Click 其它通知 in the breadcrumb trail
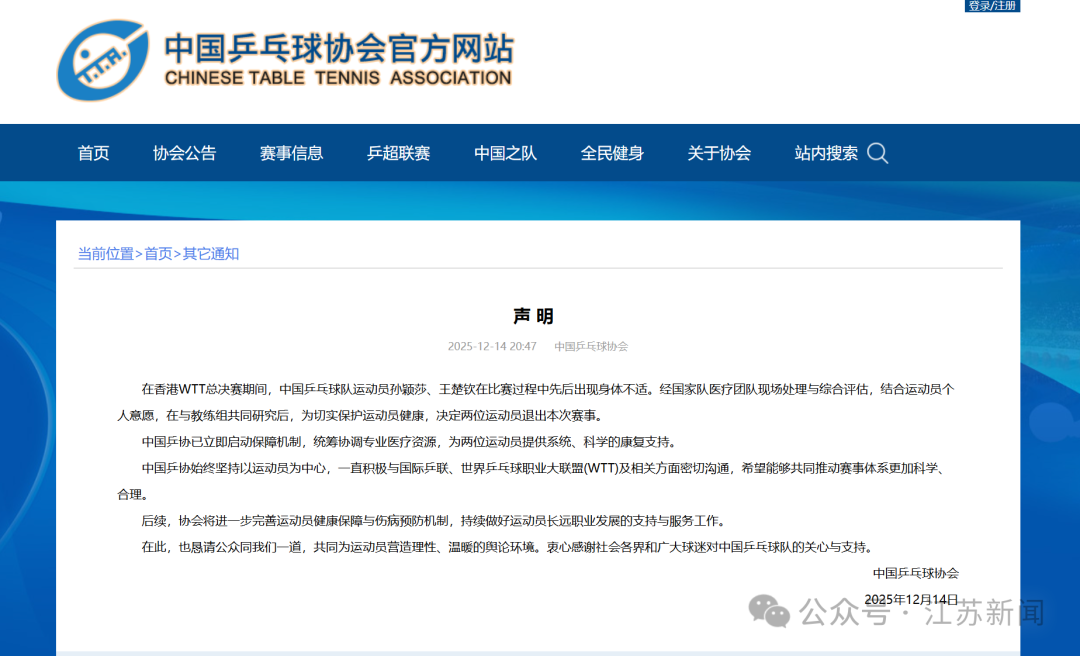The image size is (1080, 656). pos(210,254)
